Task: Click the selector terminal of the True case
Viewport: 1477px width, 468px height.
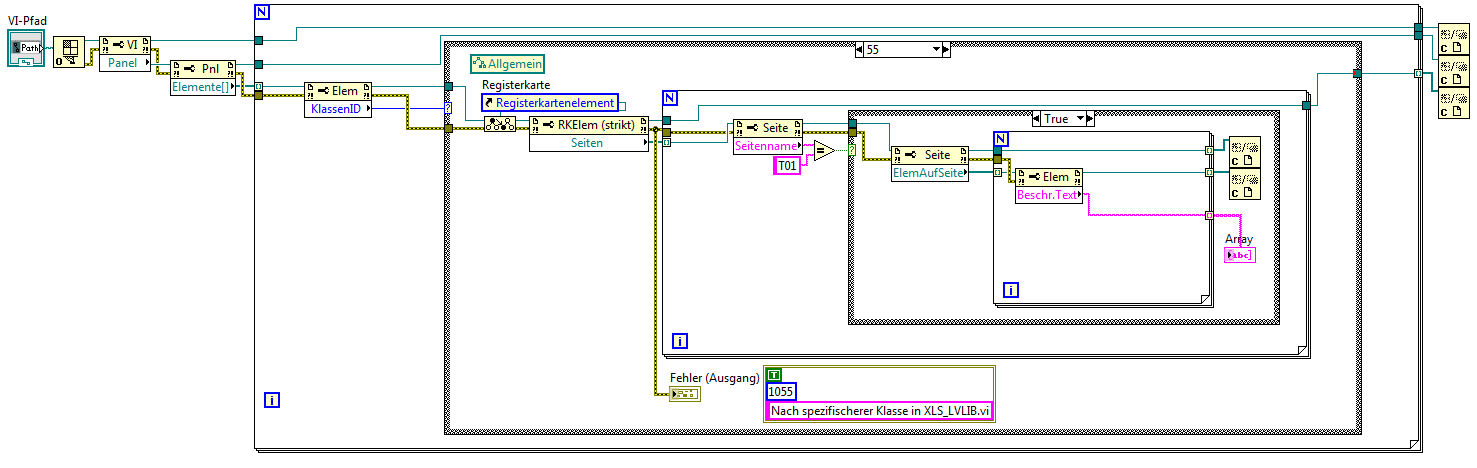Action: (x=852, y=151)
